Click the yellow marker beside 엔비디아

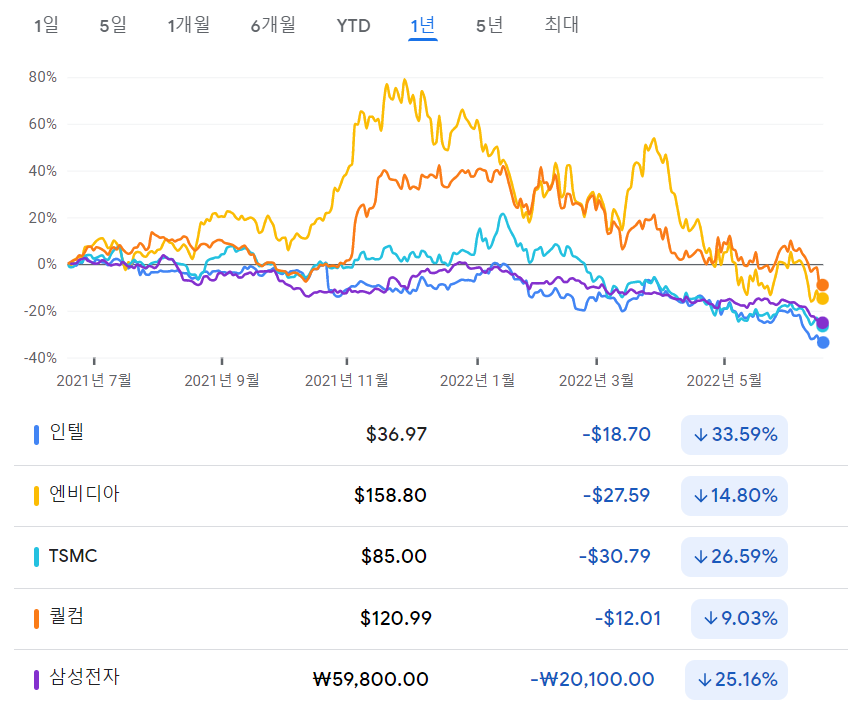[36, 495]
